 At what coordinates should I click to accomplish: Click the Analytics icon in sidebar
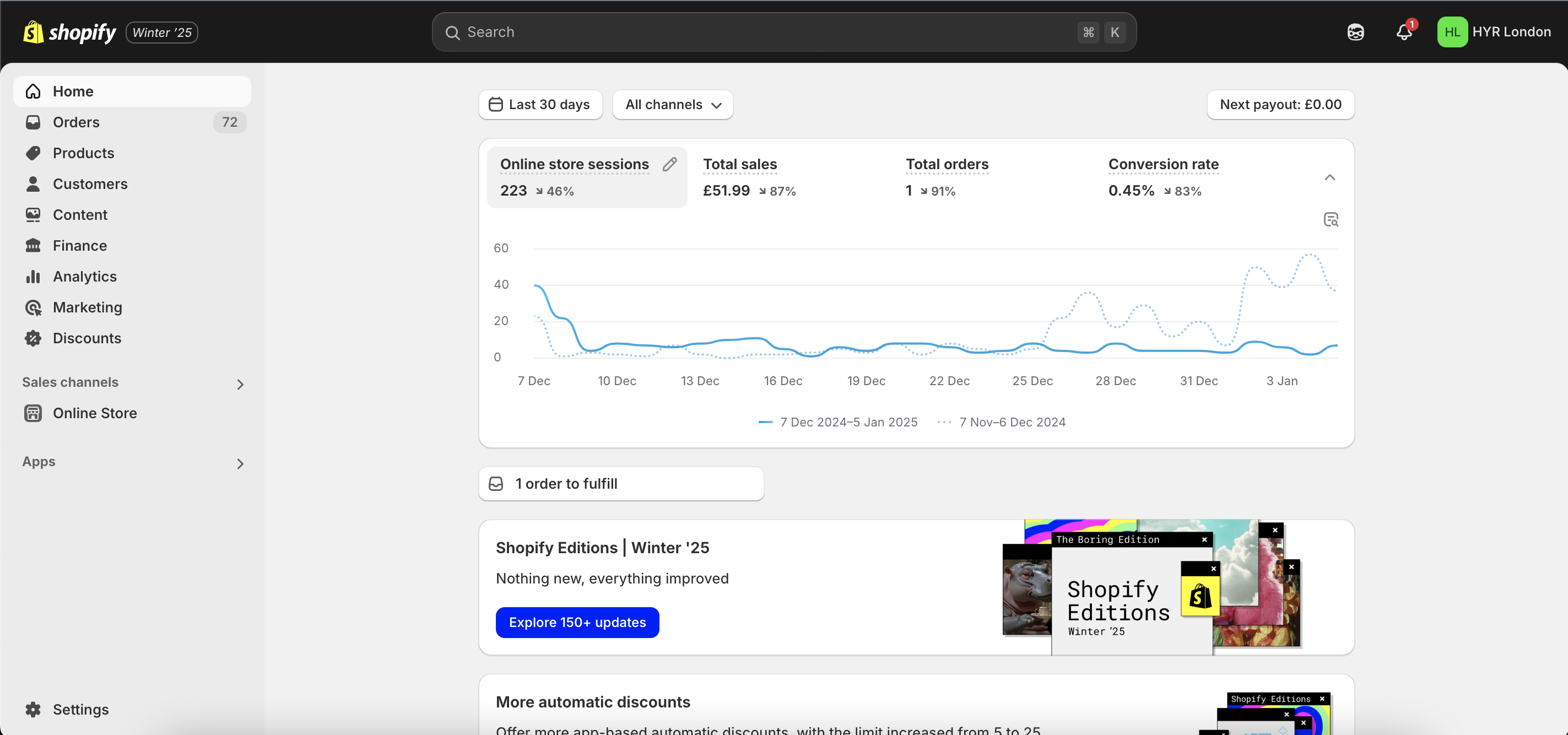33,276
